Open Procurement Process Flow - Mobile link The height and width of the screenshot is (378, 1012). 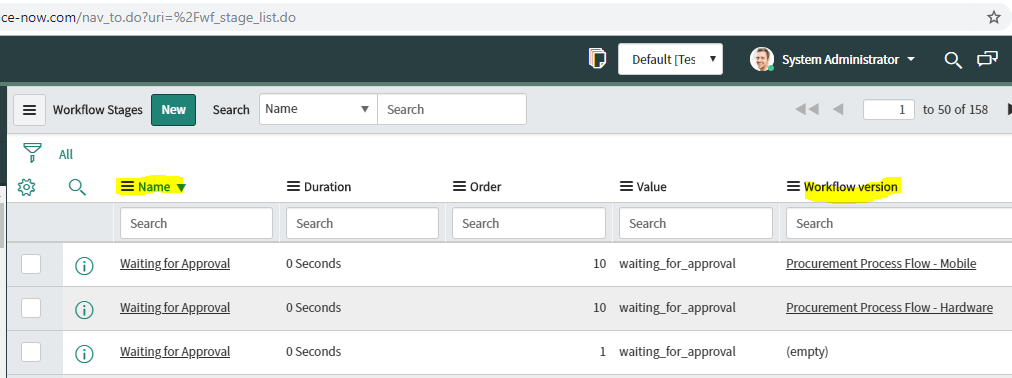[881, 264]
